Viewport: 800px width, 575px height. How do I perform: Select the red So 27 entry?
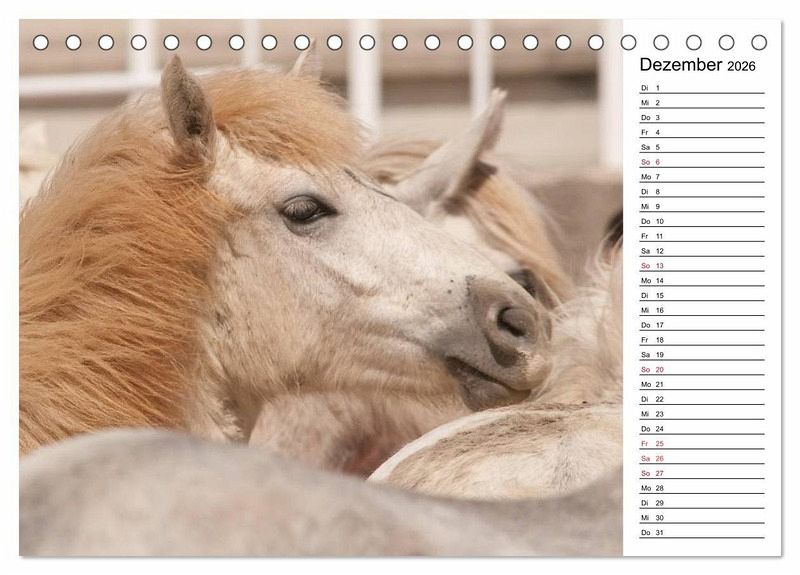click(x=701, y=473)
